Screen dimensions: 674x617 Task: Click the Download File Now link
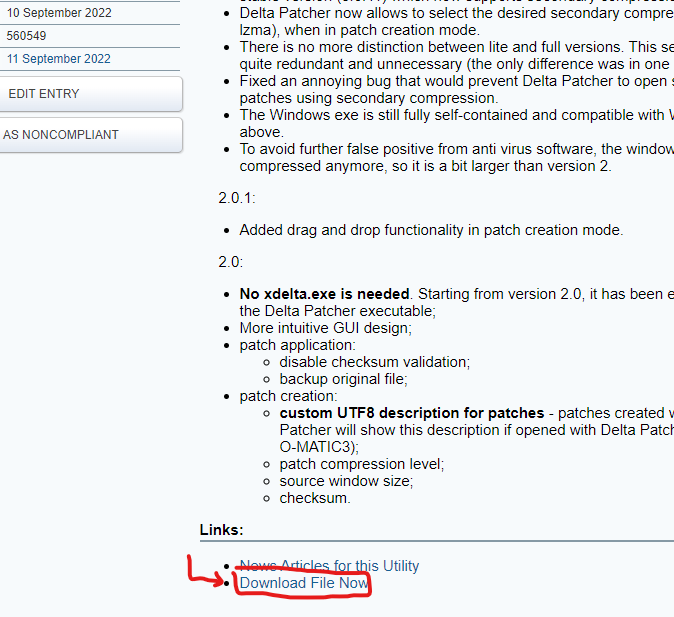coord(304,583)
